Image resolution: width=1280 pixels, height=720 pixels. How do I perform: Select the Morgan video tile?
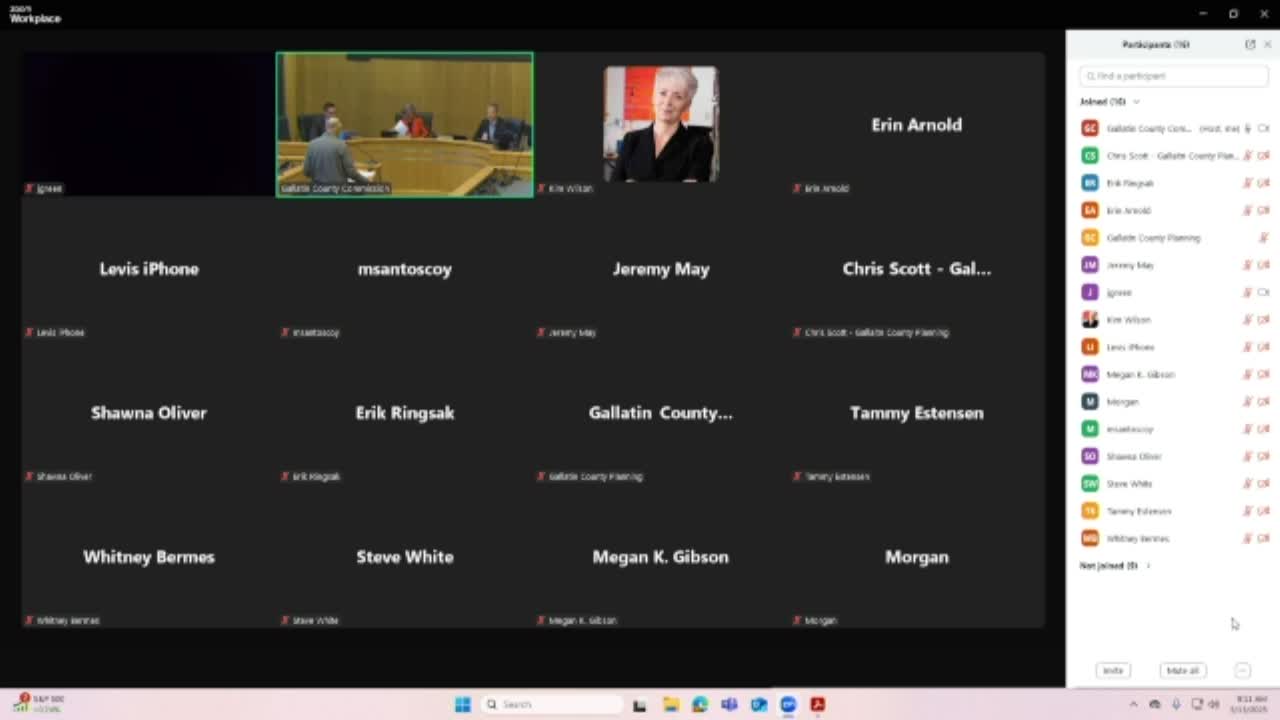[917, 557]
